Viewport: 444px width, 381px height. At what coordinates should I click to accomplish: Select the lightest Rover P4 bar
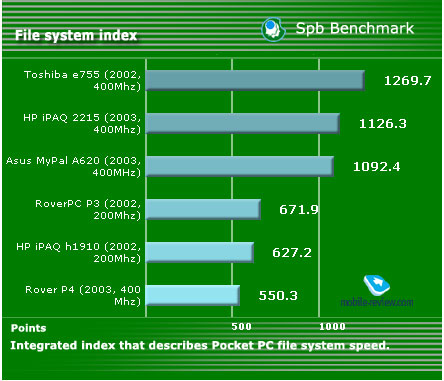point(193,295)
